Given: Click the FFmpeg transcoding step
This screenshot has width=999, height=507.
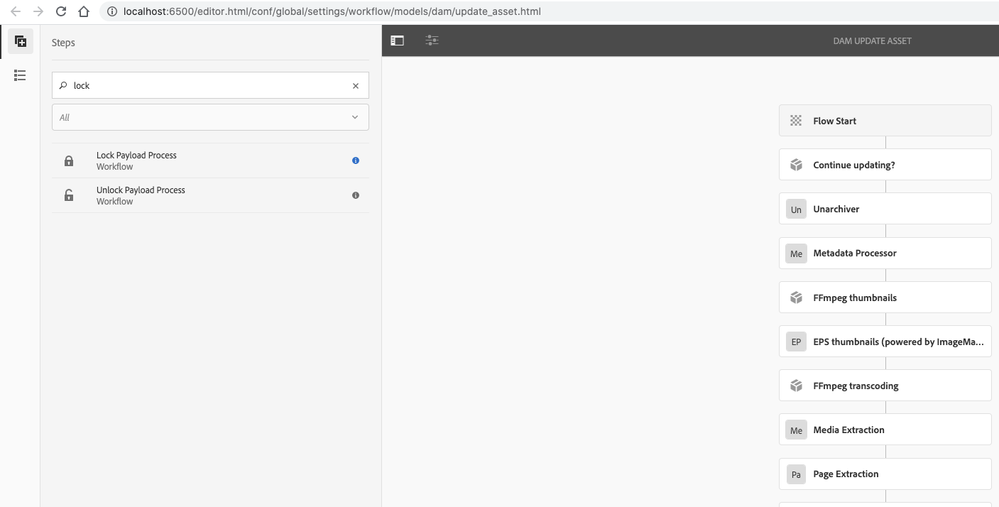Looking at the screenshot, I should click(x=885, y=386).
